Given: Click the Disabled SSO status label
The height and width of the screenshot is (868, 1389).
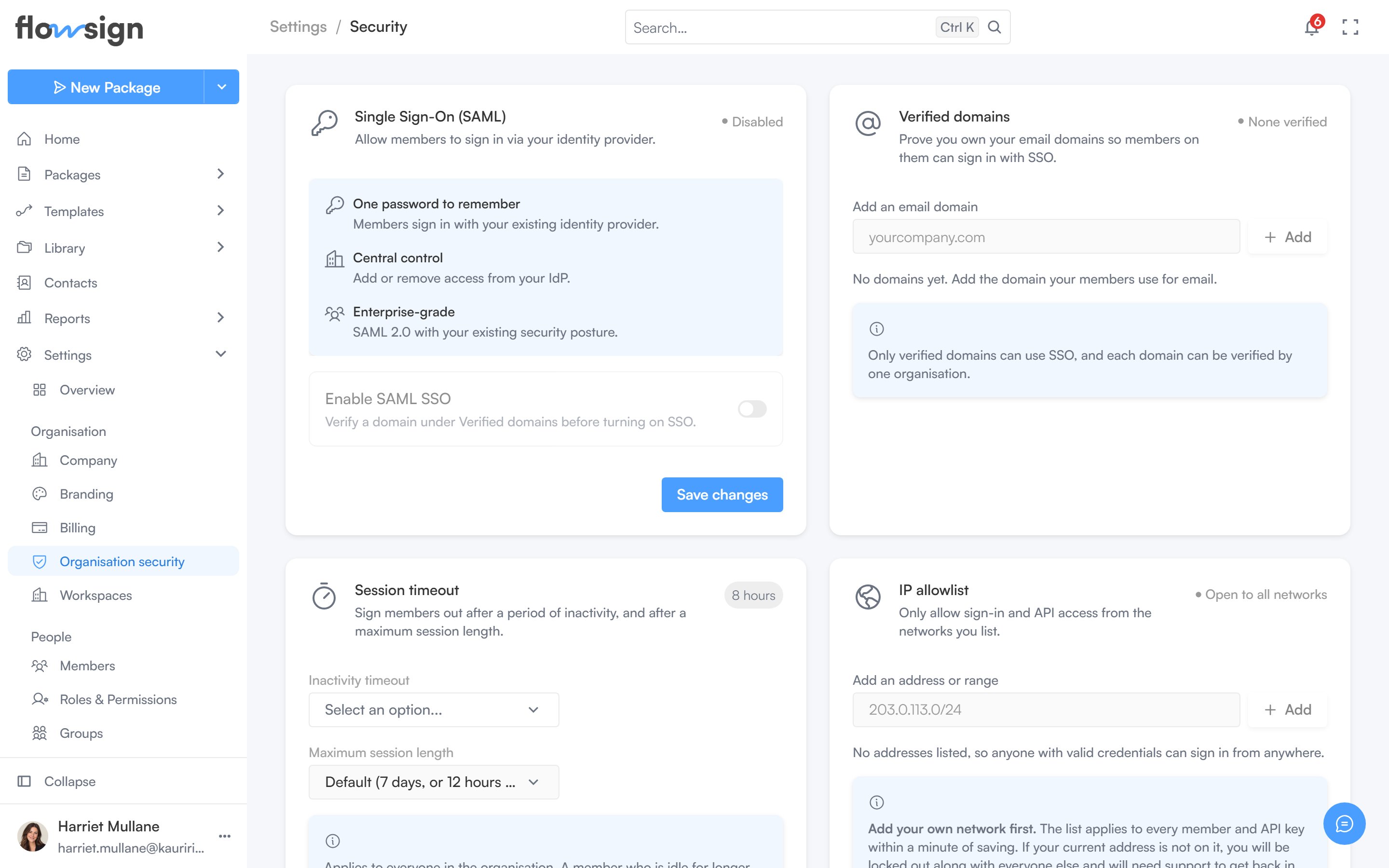Looking at the screenshot, I should click(752, 122).
